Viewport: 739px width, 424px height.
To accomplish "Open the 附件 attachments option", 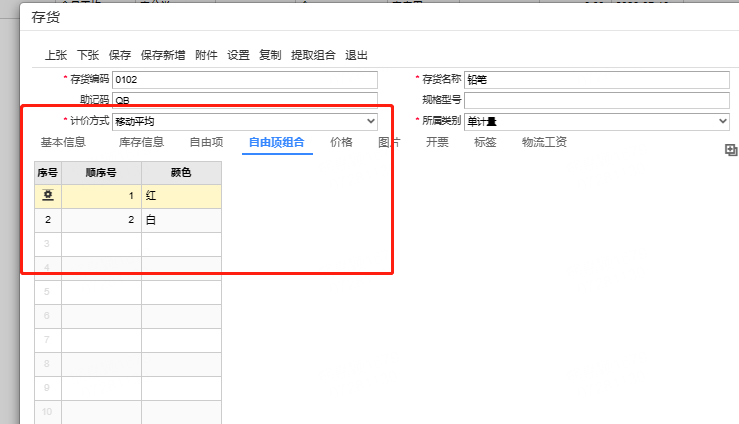I will tap(206, 55).
